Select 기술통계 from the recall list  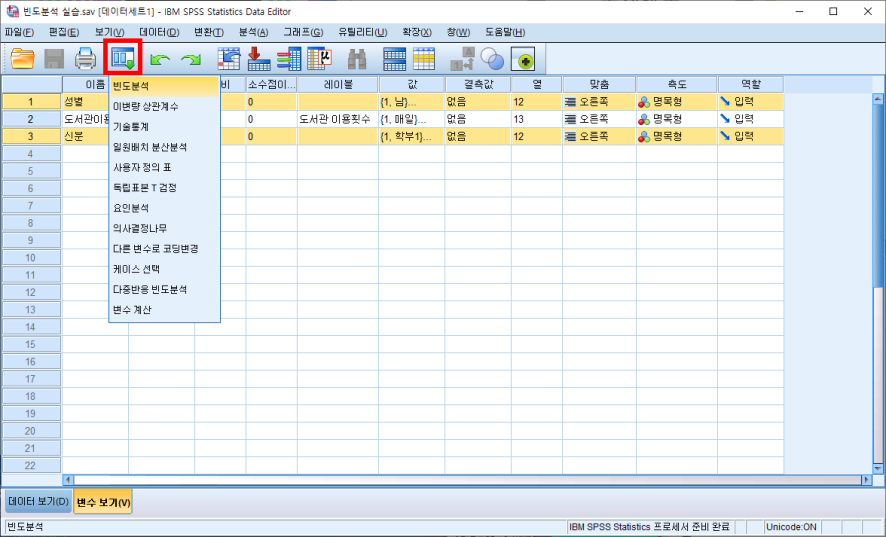click(x=164, y=127)
